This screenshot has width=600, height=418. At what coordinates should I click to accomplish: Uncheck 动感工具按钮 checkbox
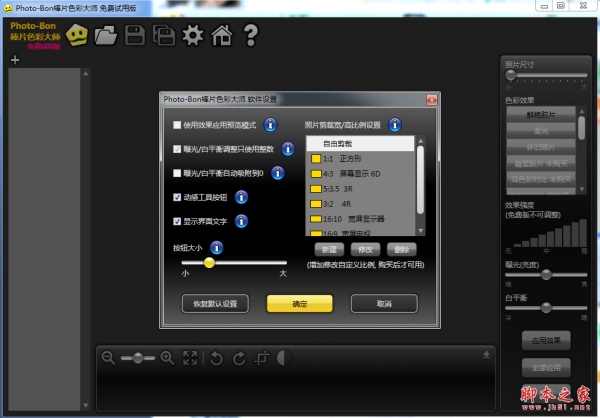point(177,197)
